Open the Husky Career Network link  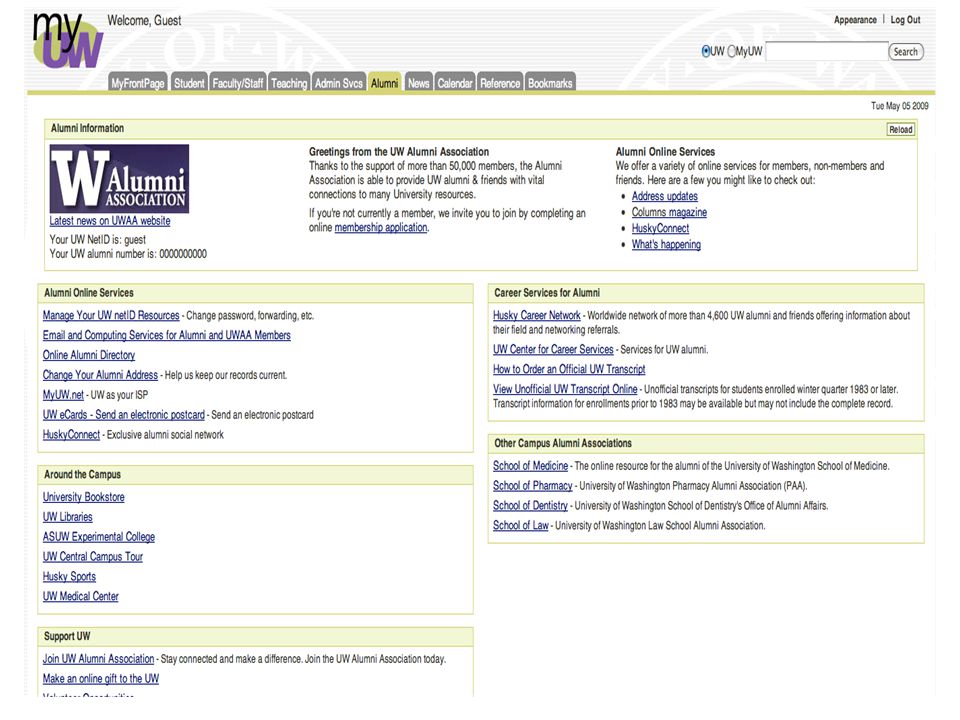tap(536, 315)
